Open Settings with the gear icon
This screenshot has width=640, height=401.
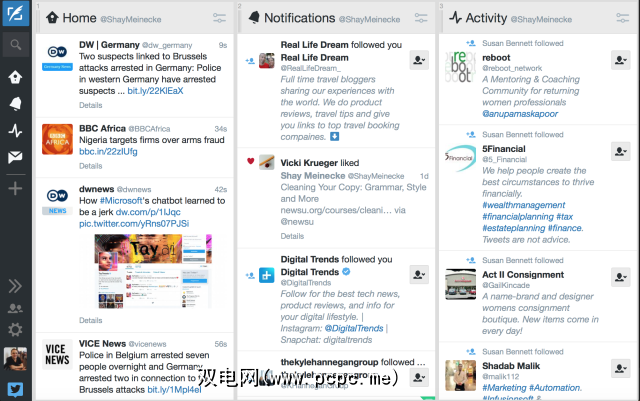tap(15, 329)
